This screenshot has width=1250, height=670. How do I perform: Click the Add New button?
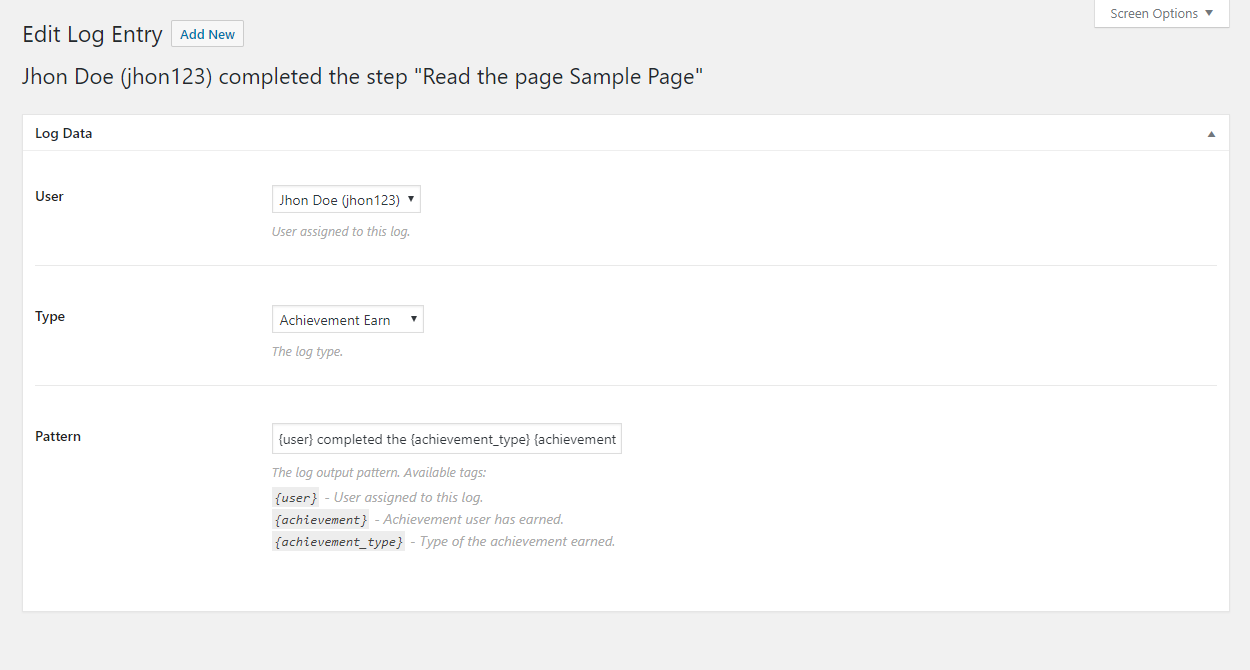(x=207, y=34)
